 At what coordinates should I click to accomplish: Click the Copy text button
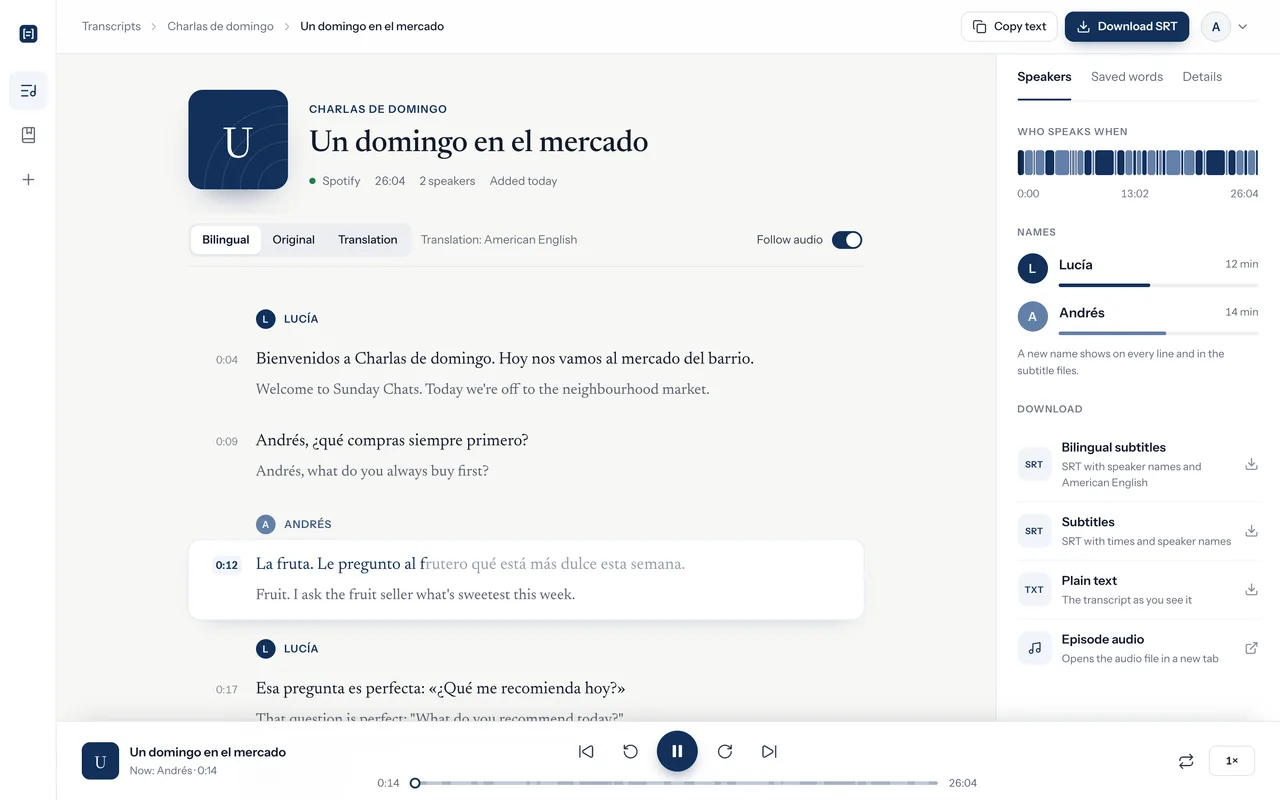click(1009, 27)
